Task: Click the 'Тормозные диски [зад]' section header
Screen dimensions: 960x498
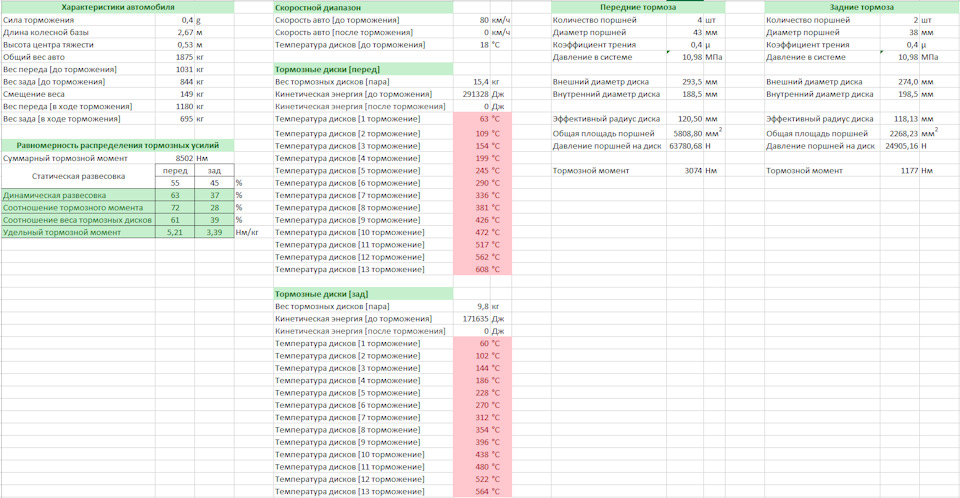Action: (363, 294)
